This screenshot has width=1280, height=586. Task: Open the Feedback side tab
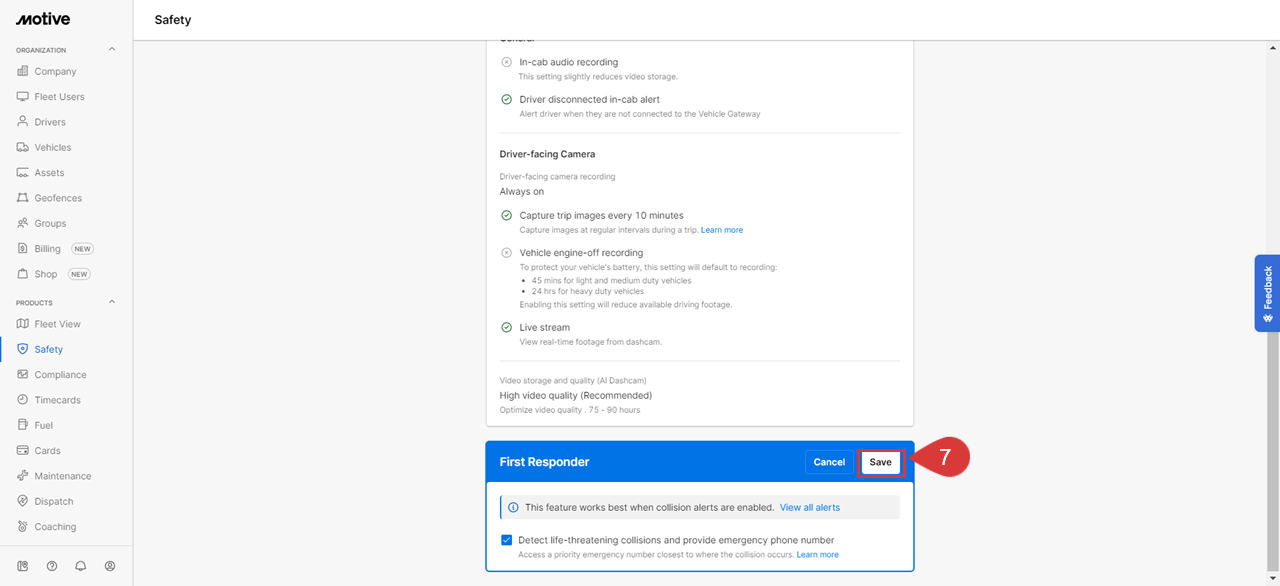pyautogui.click(x=1267, y=293)
